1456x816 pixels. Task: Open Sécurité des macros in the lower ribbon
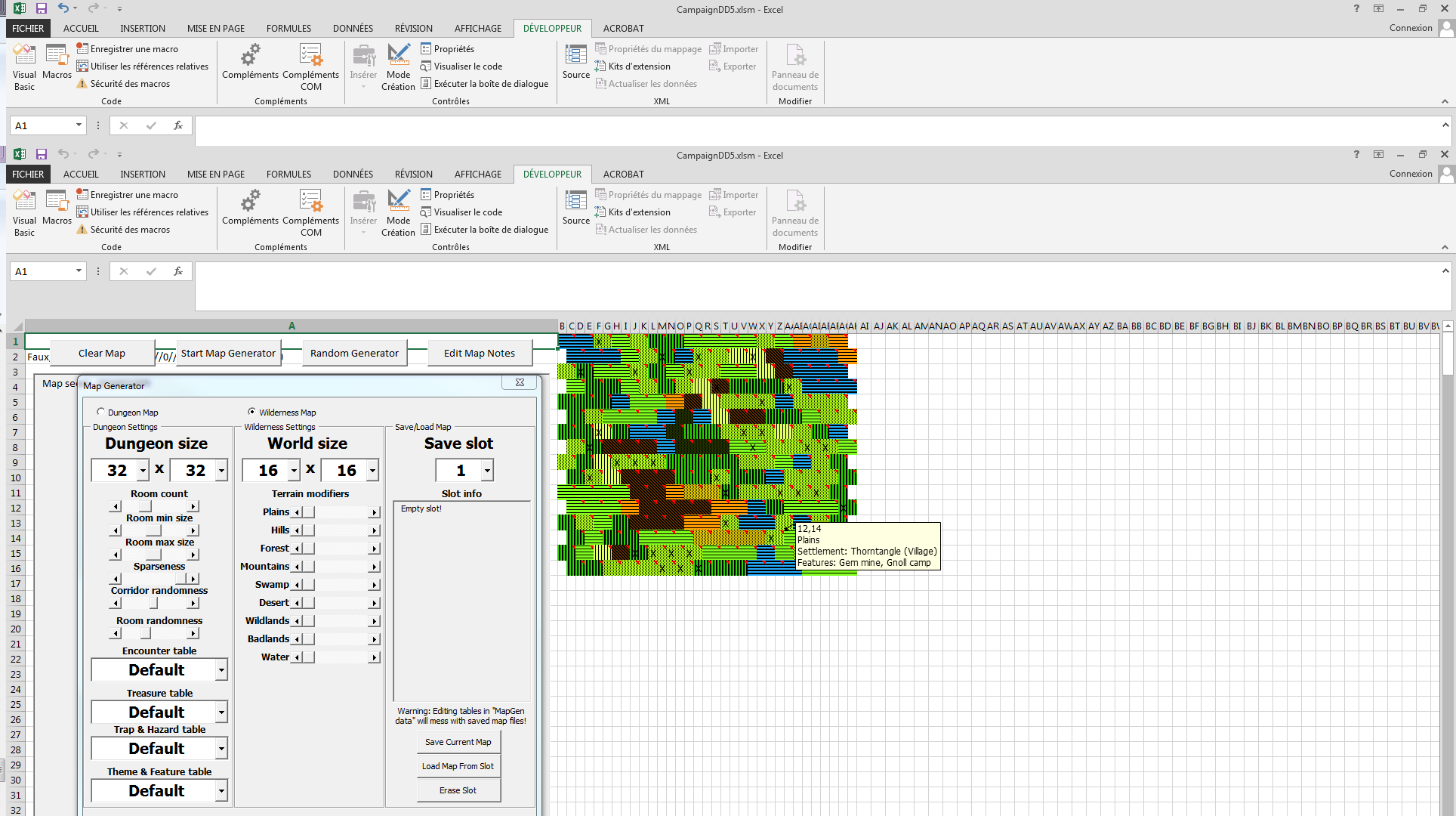[x=123, y=230]
